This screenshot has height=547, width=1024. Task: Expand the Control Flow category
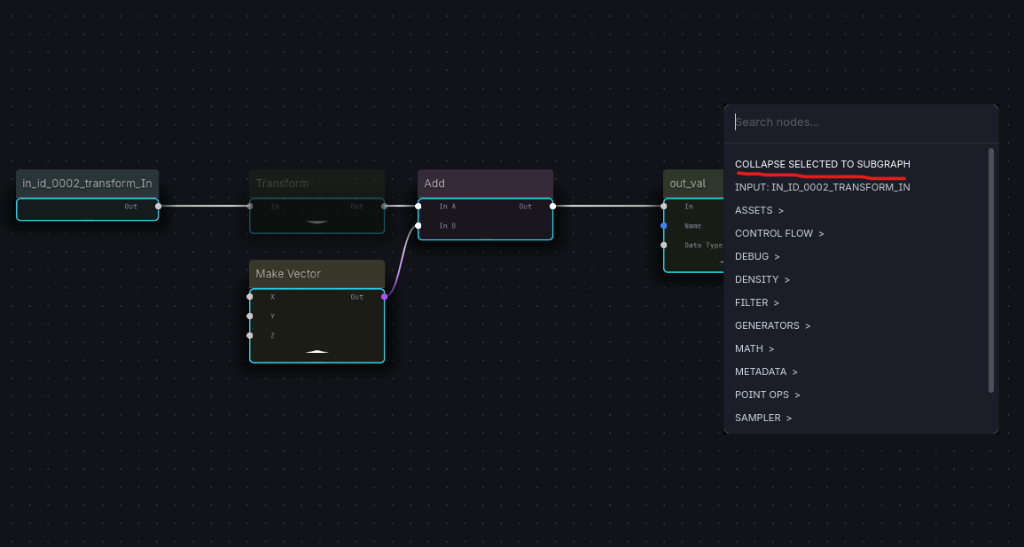(x=779, y=233)
